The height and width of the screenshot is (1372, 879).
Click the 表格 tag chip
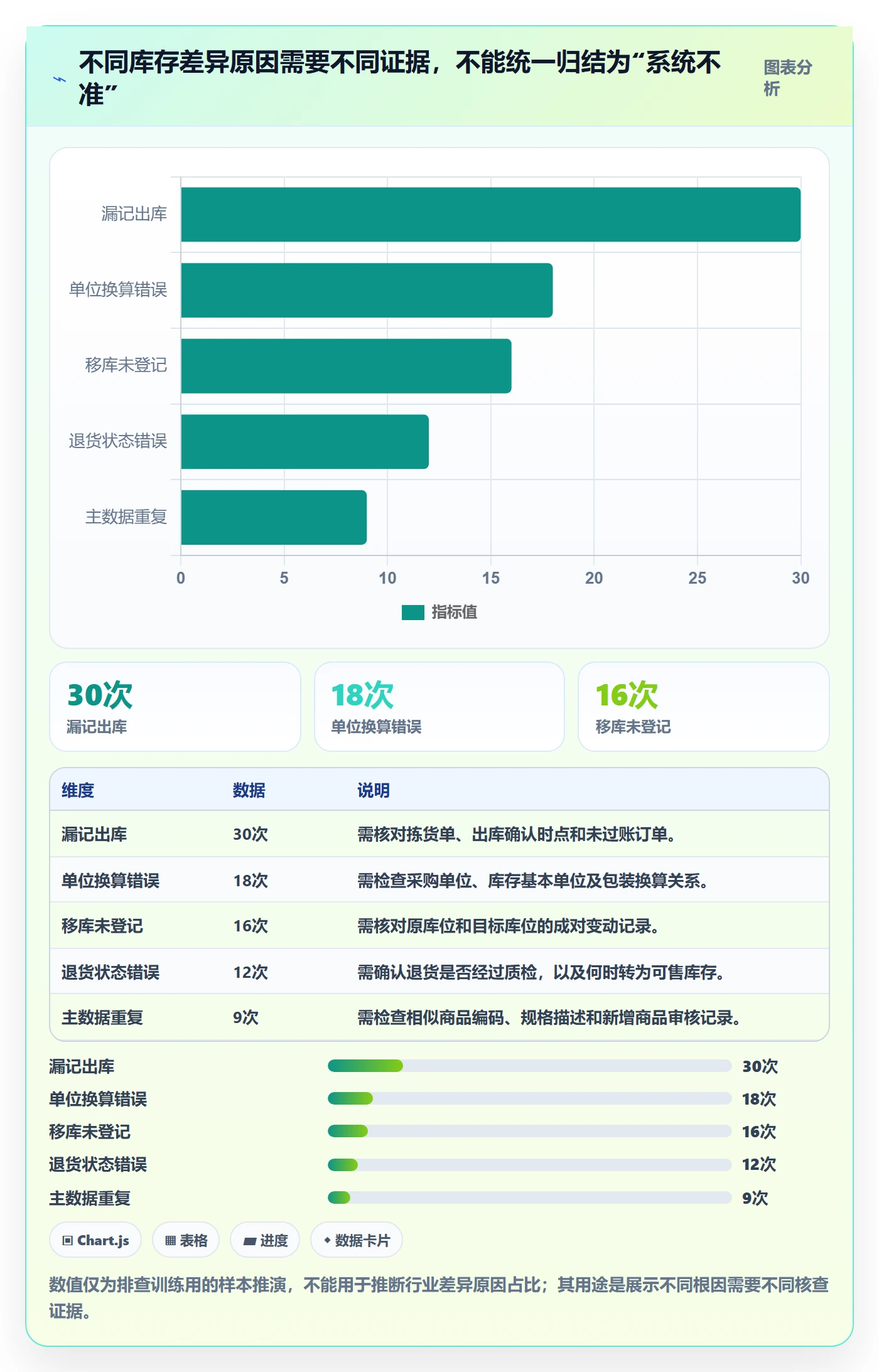pyautogui.click(x=186, y=1240)
